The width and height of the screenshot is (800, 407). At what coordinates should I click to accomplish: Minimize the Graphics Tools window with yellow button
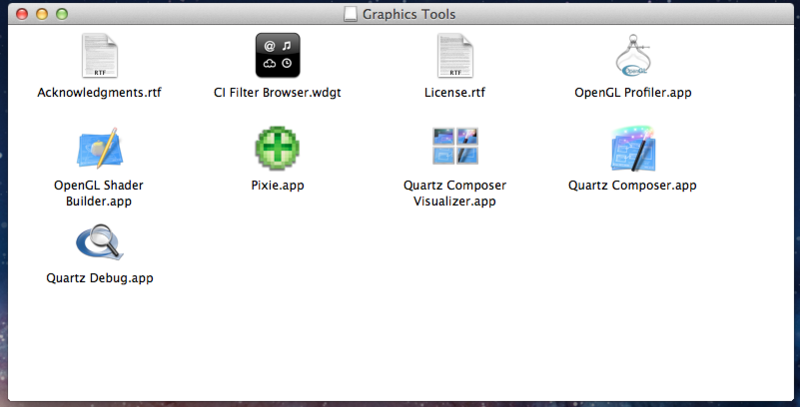pyautogui.click(x=42, y=14)
